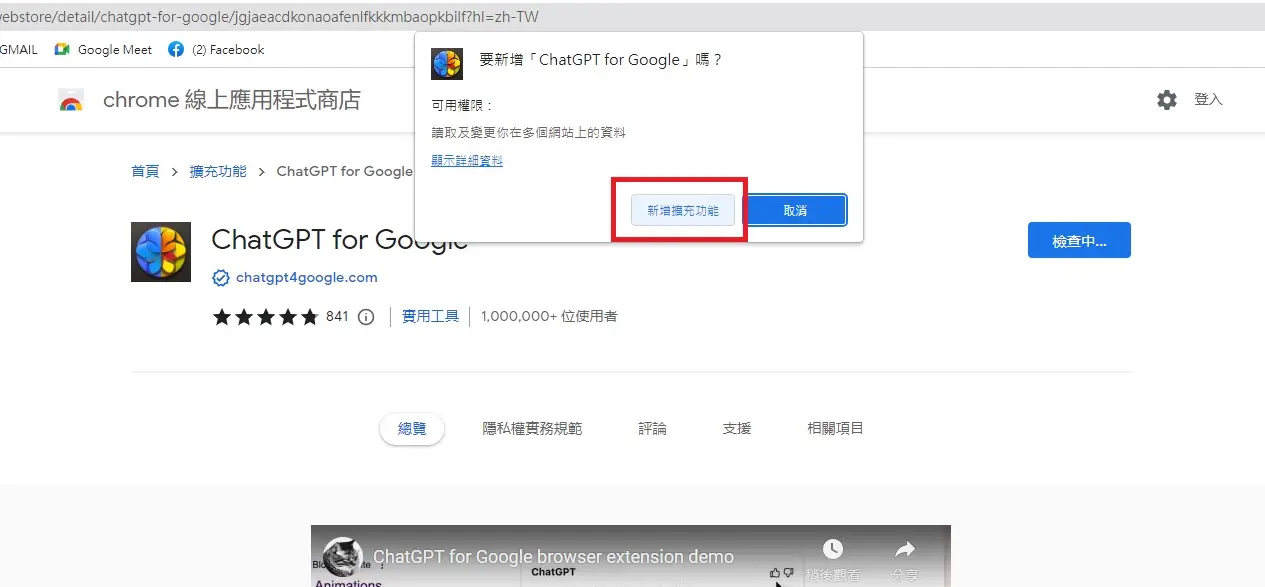Open the Facebook bookmark icon
Viewport: 1265px width, 587px height.
click(x=176, y=49)
